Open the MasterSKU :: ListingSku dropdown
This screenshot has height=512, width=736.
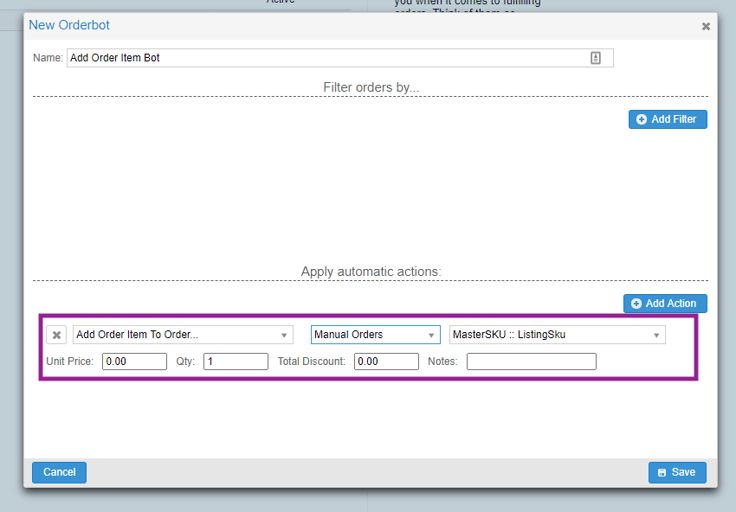pyautogui.click(x=557, y=335)
